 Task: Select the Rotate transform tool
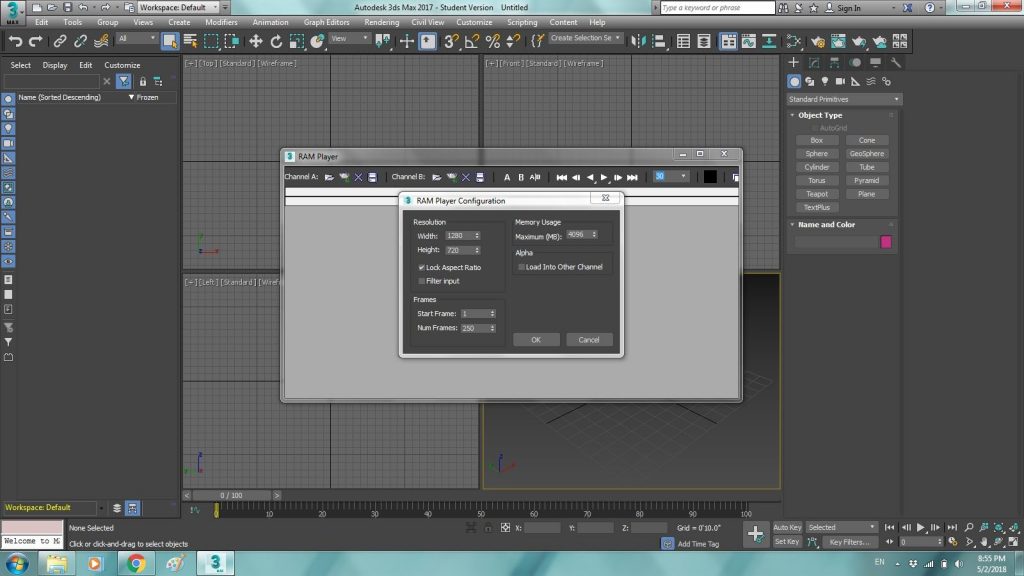(x=276, y=41)
